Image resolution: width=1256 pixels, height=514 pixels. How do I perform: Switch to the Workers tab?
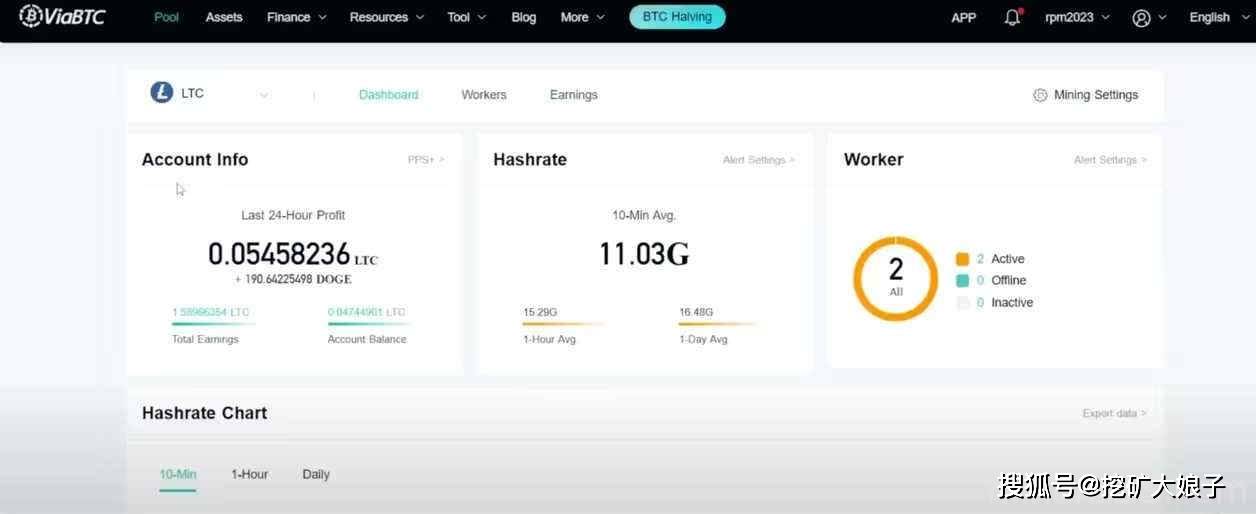484,95
